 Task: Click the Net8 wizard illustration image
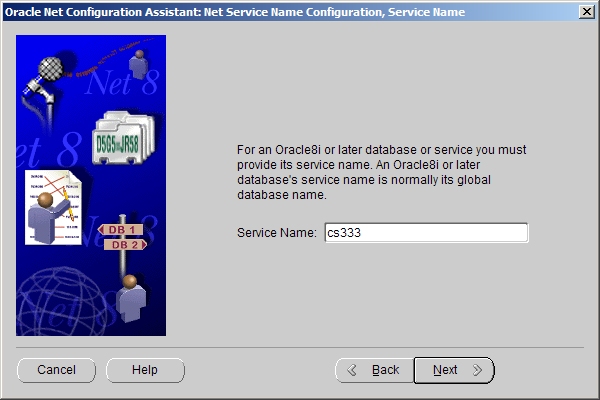click(91, 186)
